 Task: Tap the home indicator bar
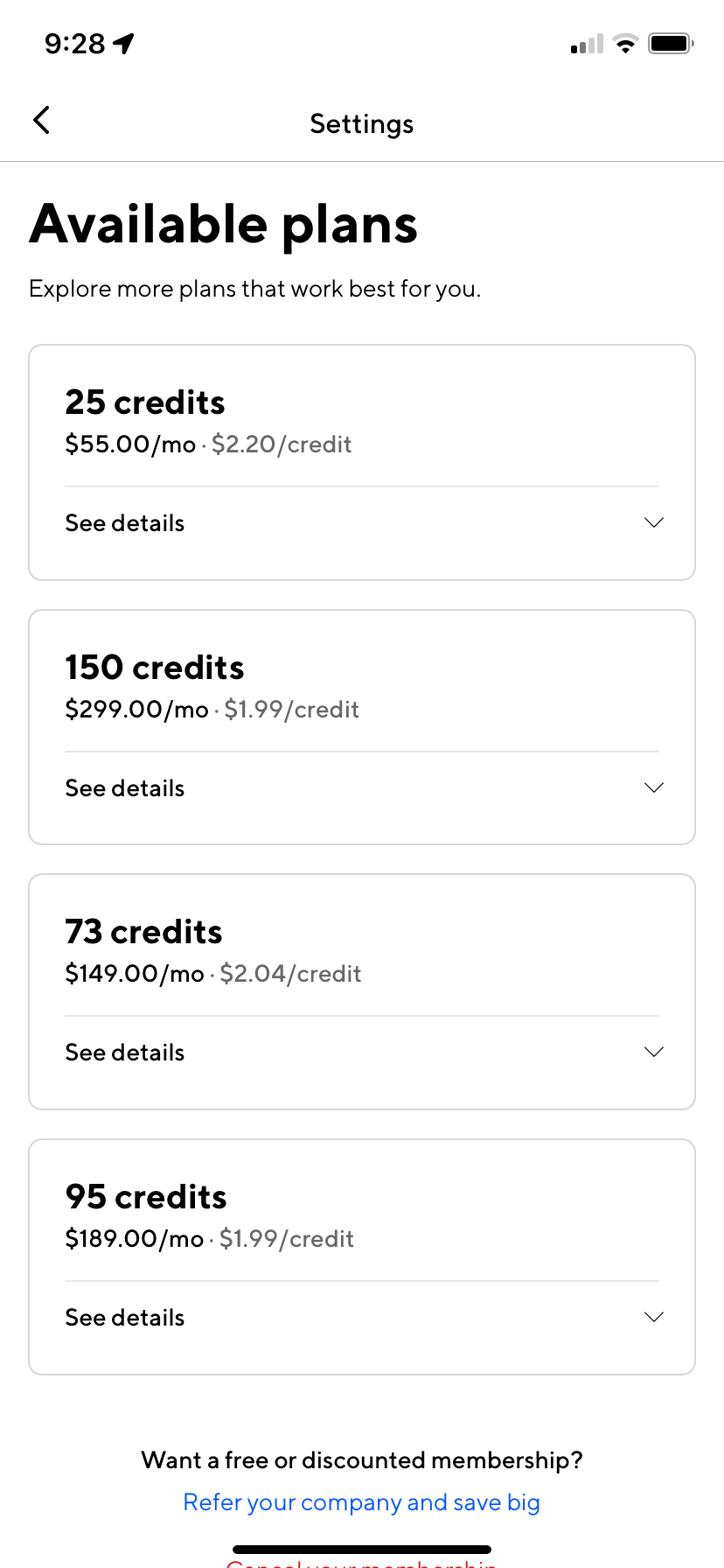pyautogui.click(x=361, y=1550)
